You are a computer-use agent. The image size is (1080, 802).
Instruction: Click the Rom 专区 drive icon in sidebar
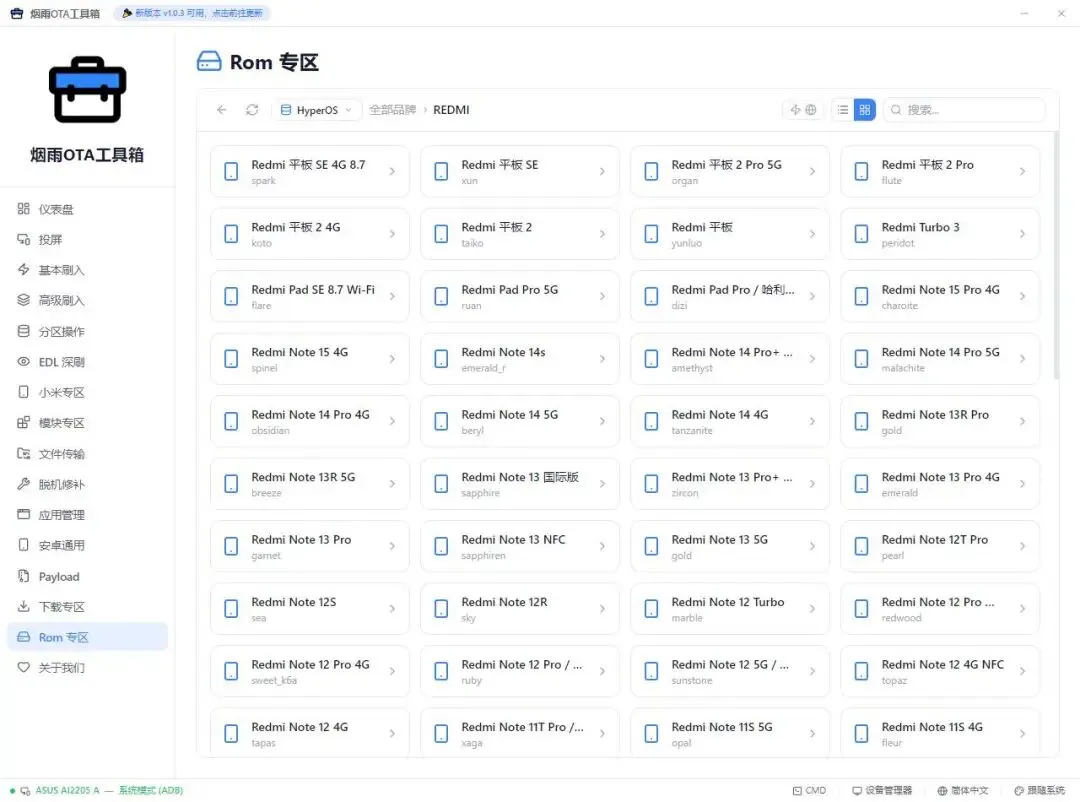pos(23,637)
